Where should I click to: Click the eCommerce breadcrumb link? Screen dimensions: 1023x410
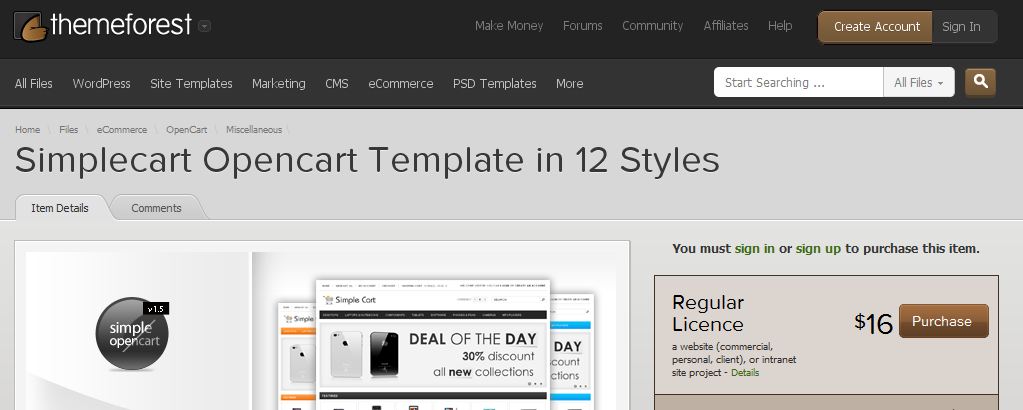[x=122, y=130]
